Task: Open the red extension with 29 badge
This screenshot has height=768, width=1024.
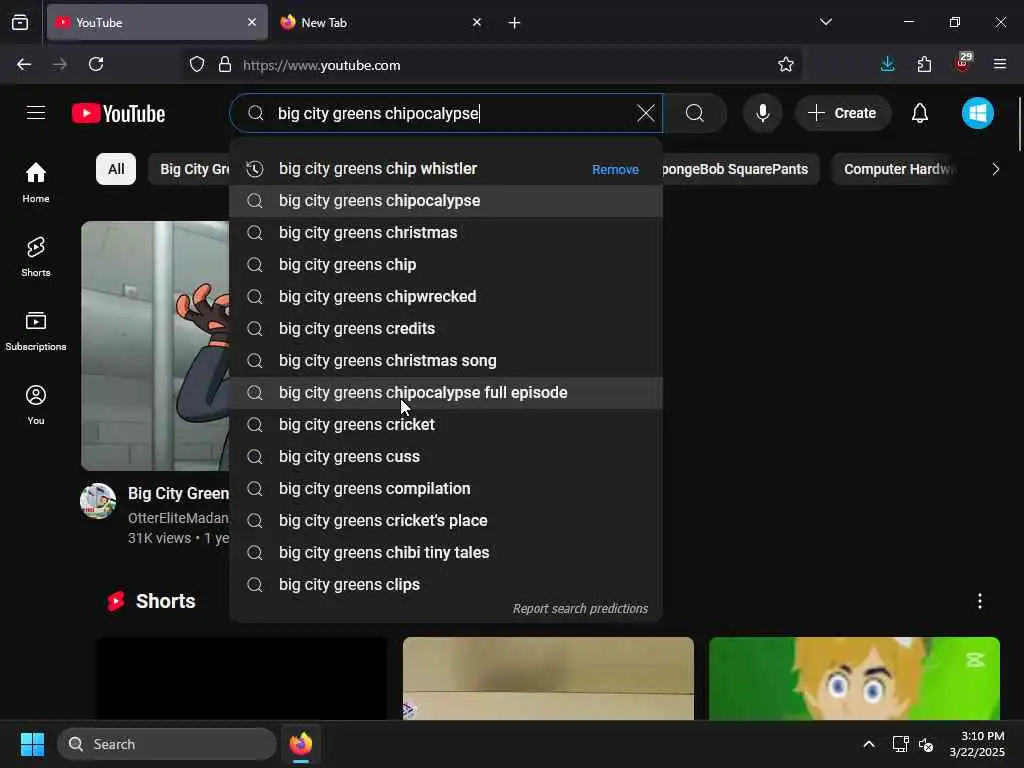Action: [963, 63]
